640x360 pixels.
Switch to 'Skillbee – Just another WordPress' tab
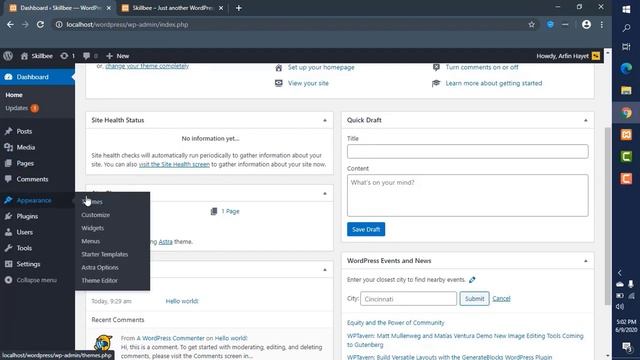(173, 8)
